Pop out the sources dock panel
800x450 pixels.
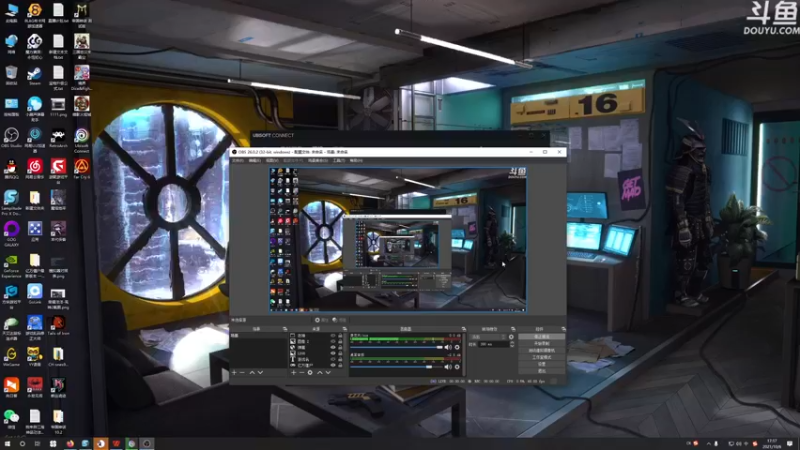(x=345, y=329)
